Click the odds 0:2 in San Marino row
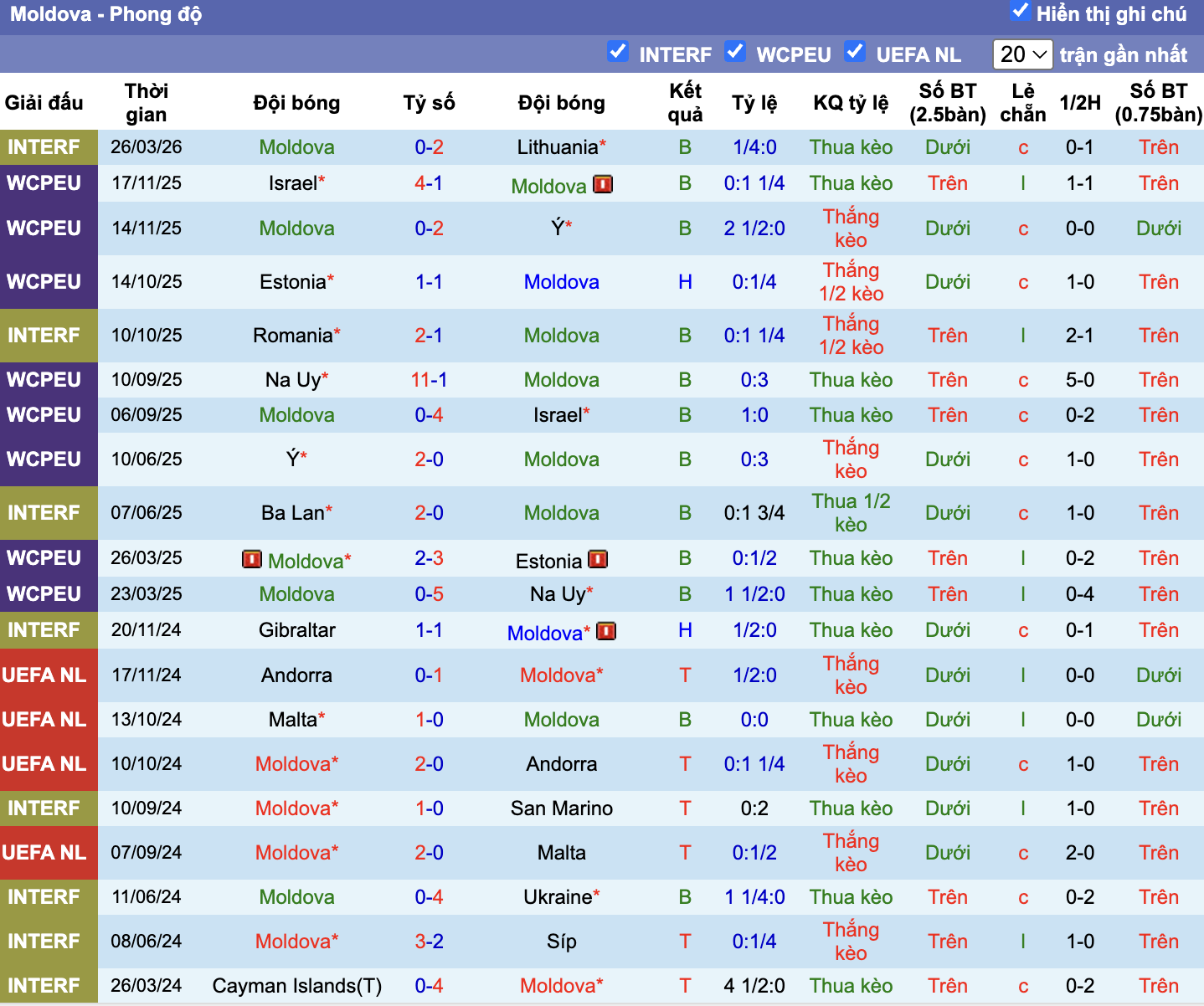Viewport: 1204px width, 1006px height. pyautogui.click(x=754, y=808)
